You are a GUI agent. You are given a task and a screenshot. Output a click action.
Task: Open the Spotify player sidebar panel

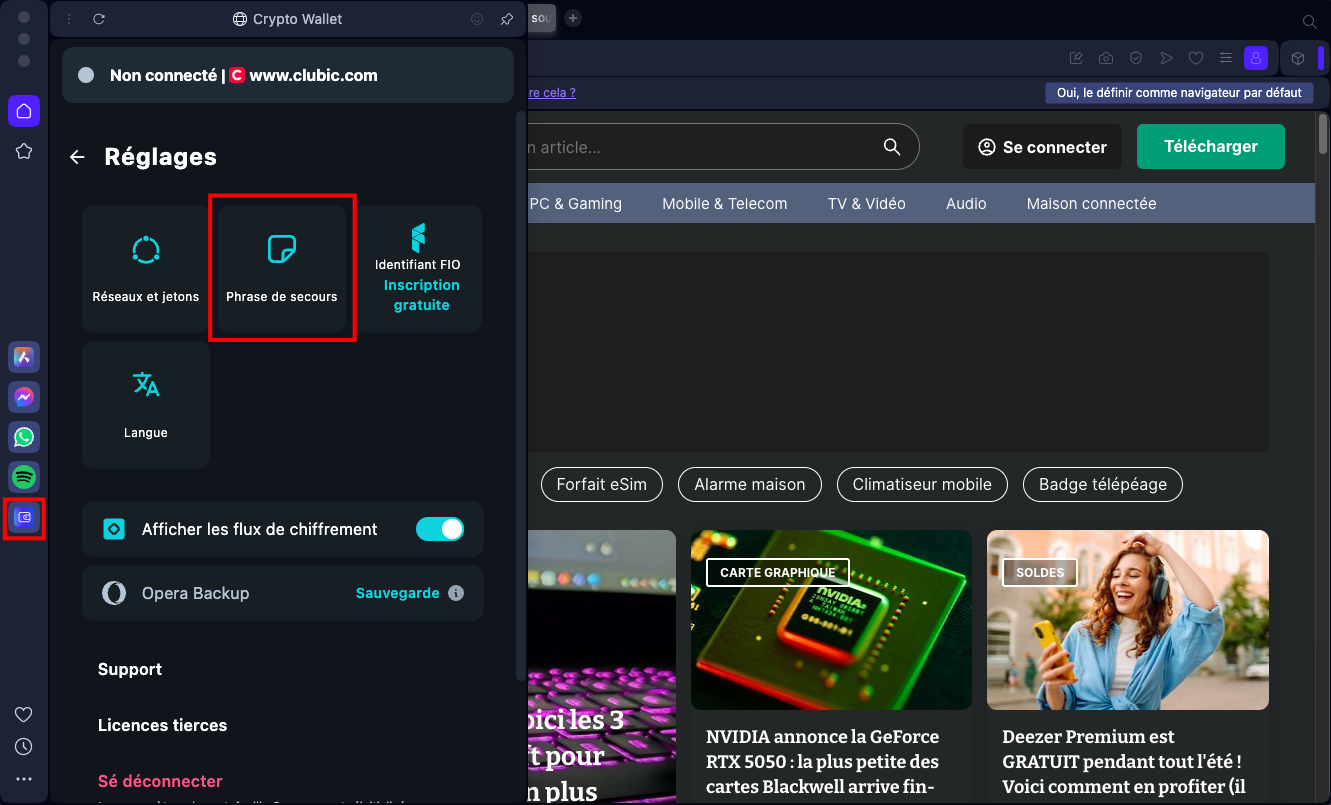click(24, 477)
